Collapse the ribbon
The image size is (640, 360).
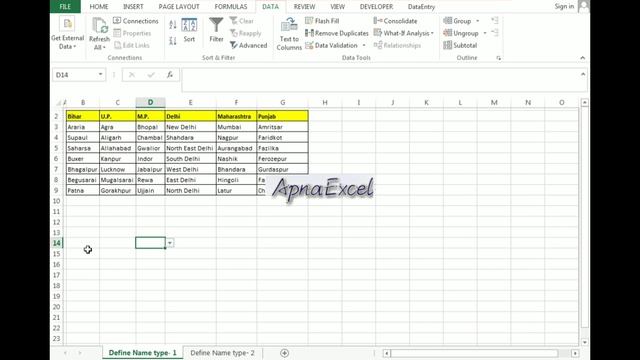pos(582,58)
